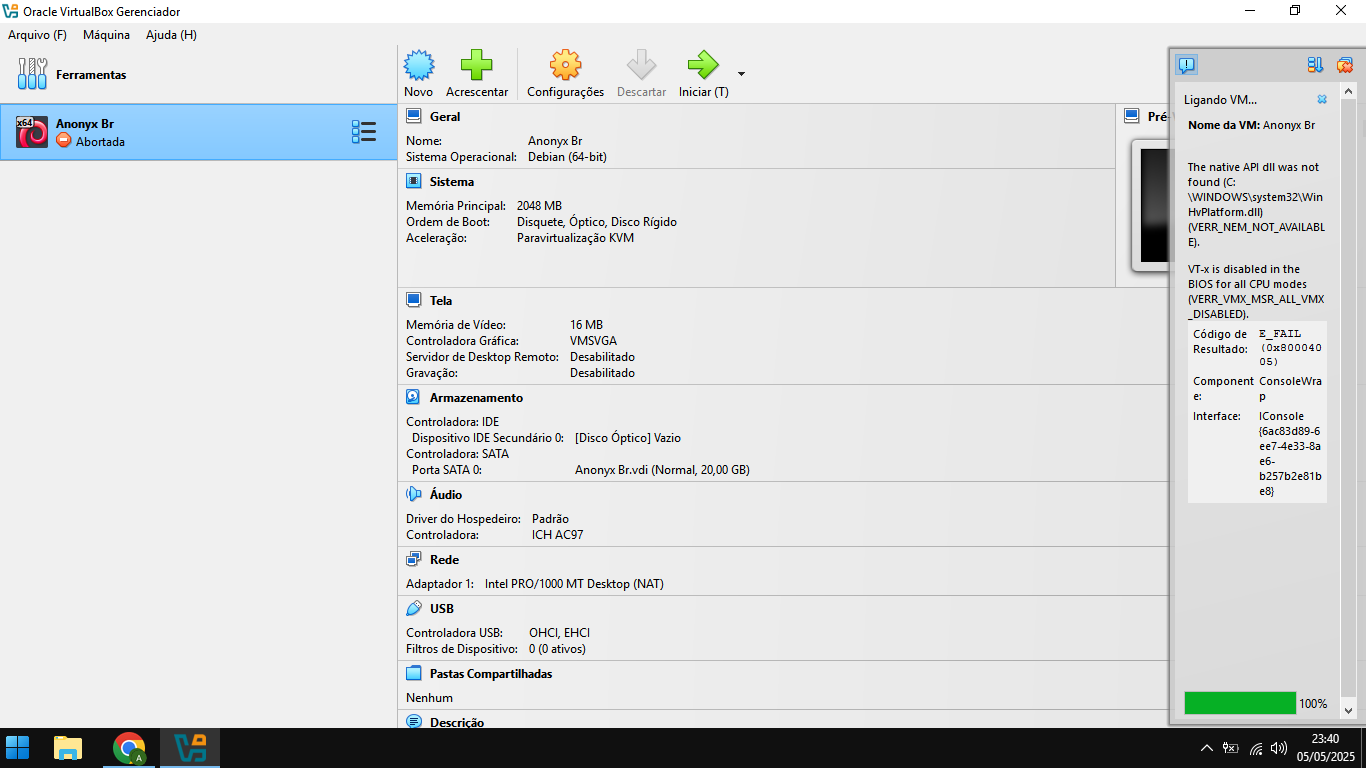Click the Tela monitor icon

[413, 300]
